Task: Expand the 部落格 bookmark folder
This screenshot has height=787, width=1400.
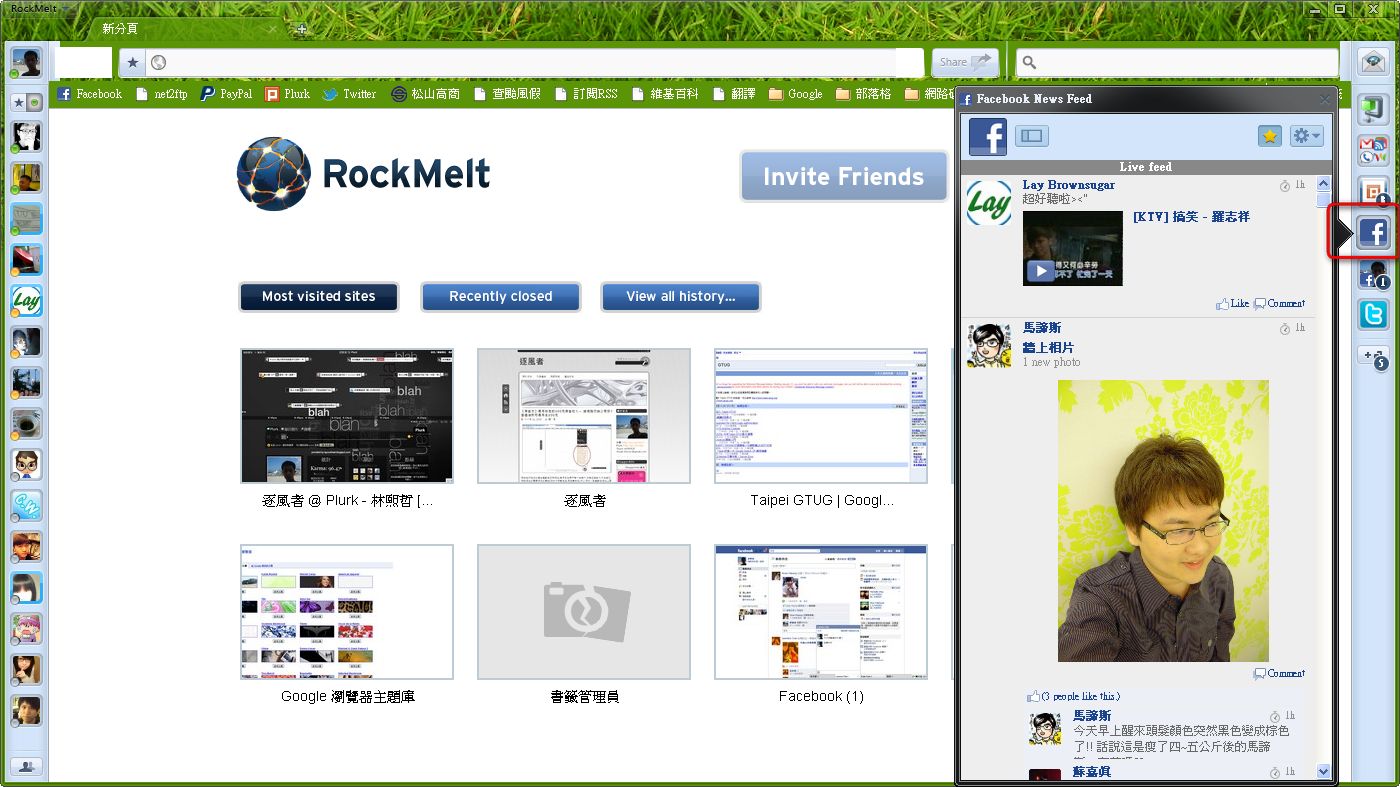Action: (x=863, y=94)
